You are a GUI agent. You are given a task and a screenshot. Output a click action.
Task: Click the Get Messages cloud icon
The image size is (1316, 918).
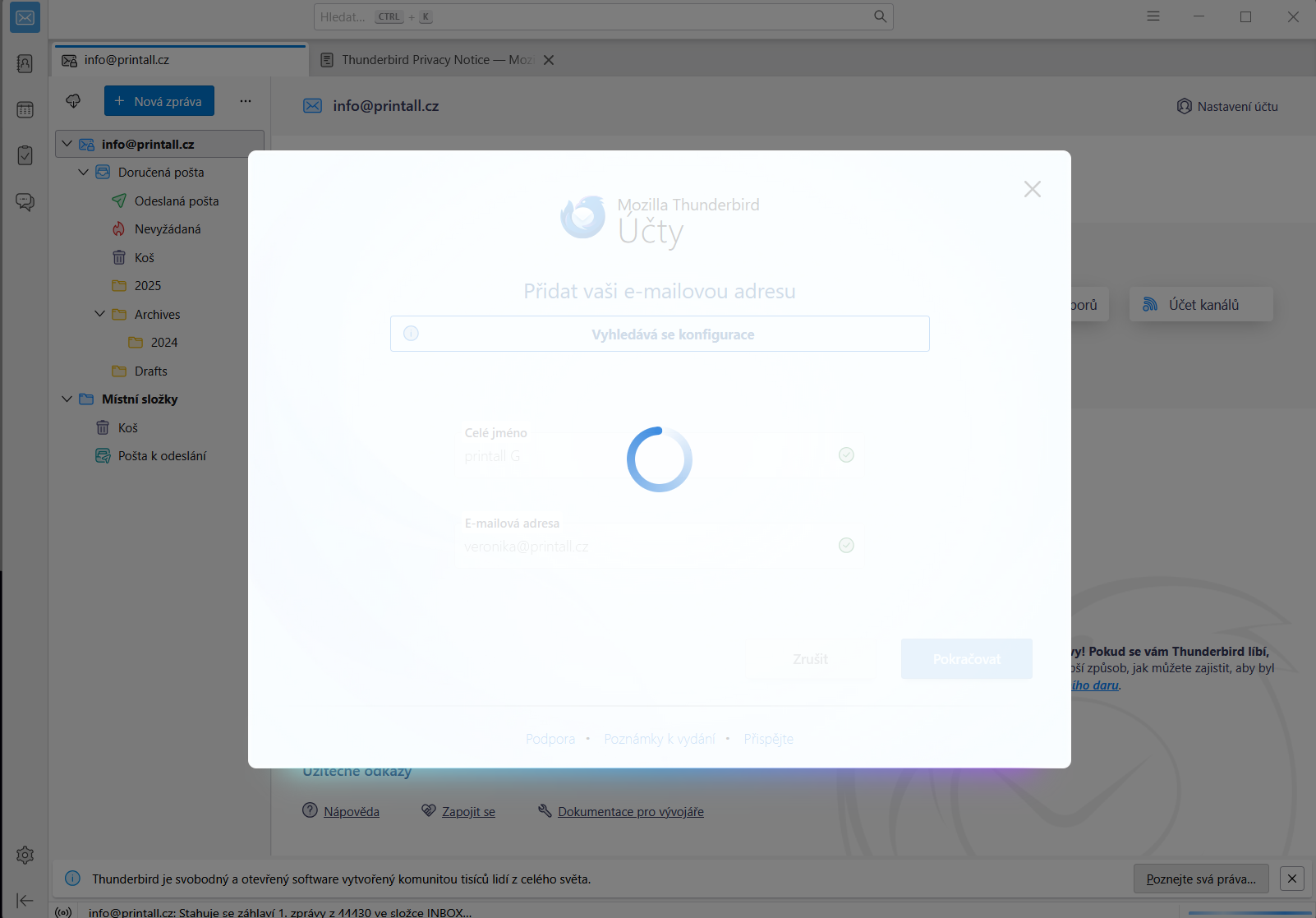tap(73, 101)
